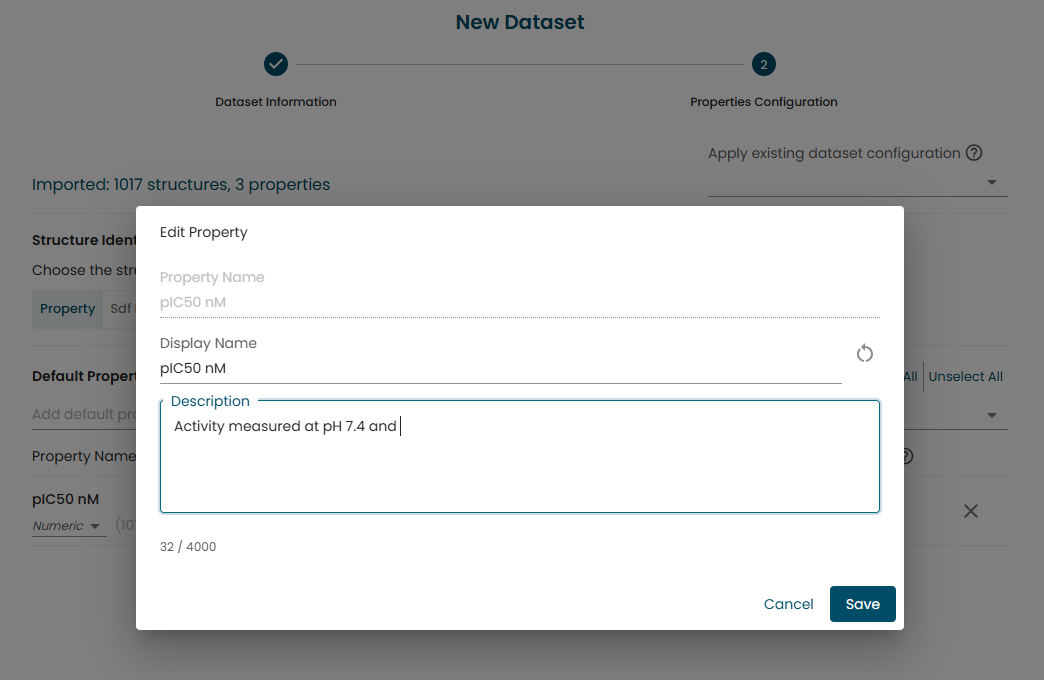This screenshot has height=680, width=1044.
Task: Click the pIC50 nM property name in list
Action: point(65,500)
